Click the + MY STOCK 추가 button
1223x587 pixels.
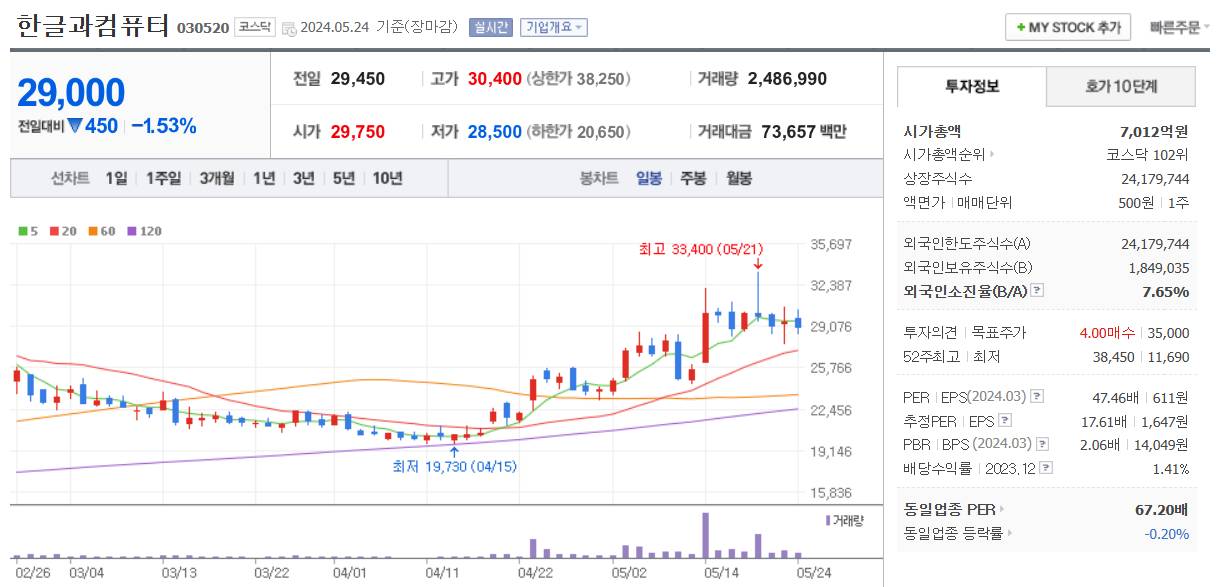(x=1066, y=27)
